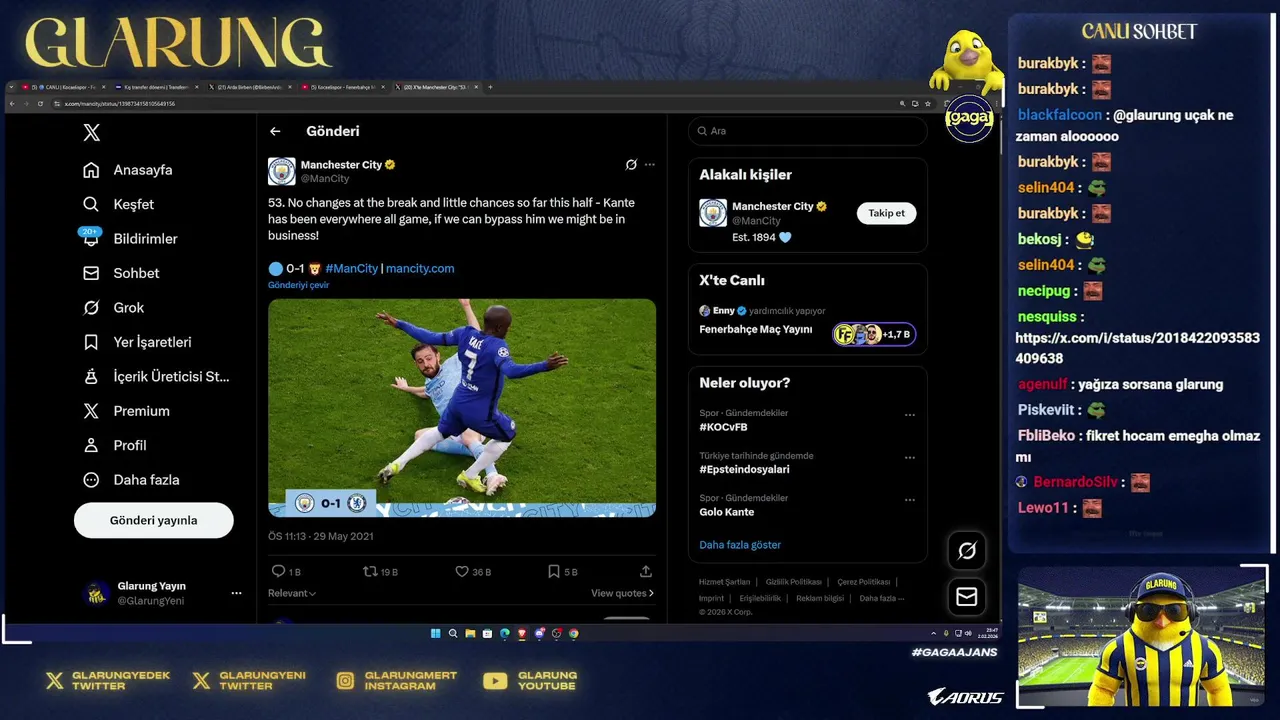
Task: Open Hizmet Şartları footer link
Action: coord(724,582)
